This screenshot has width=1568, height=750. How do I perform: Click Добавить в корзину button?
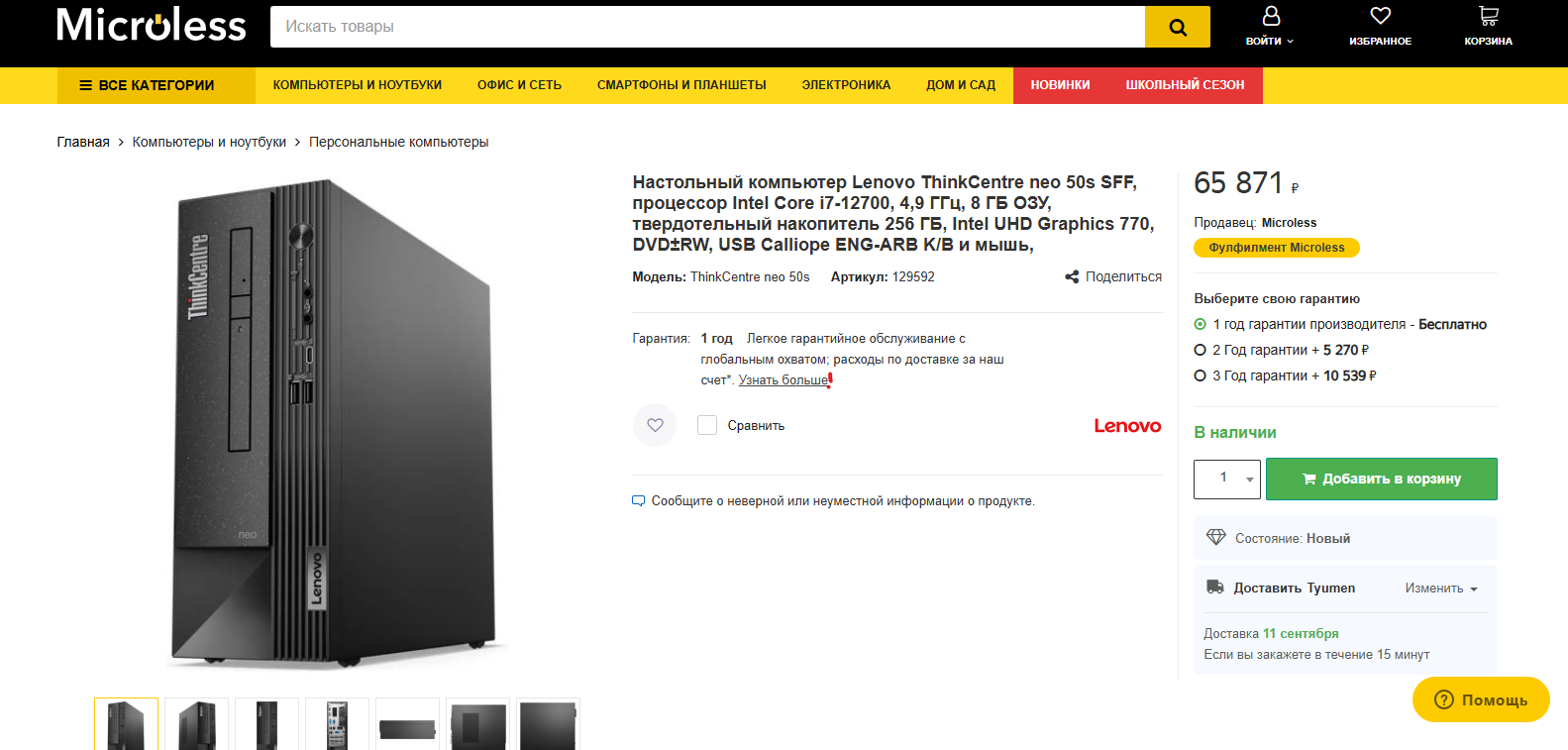1381,480
